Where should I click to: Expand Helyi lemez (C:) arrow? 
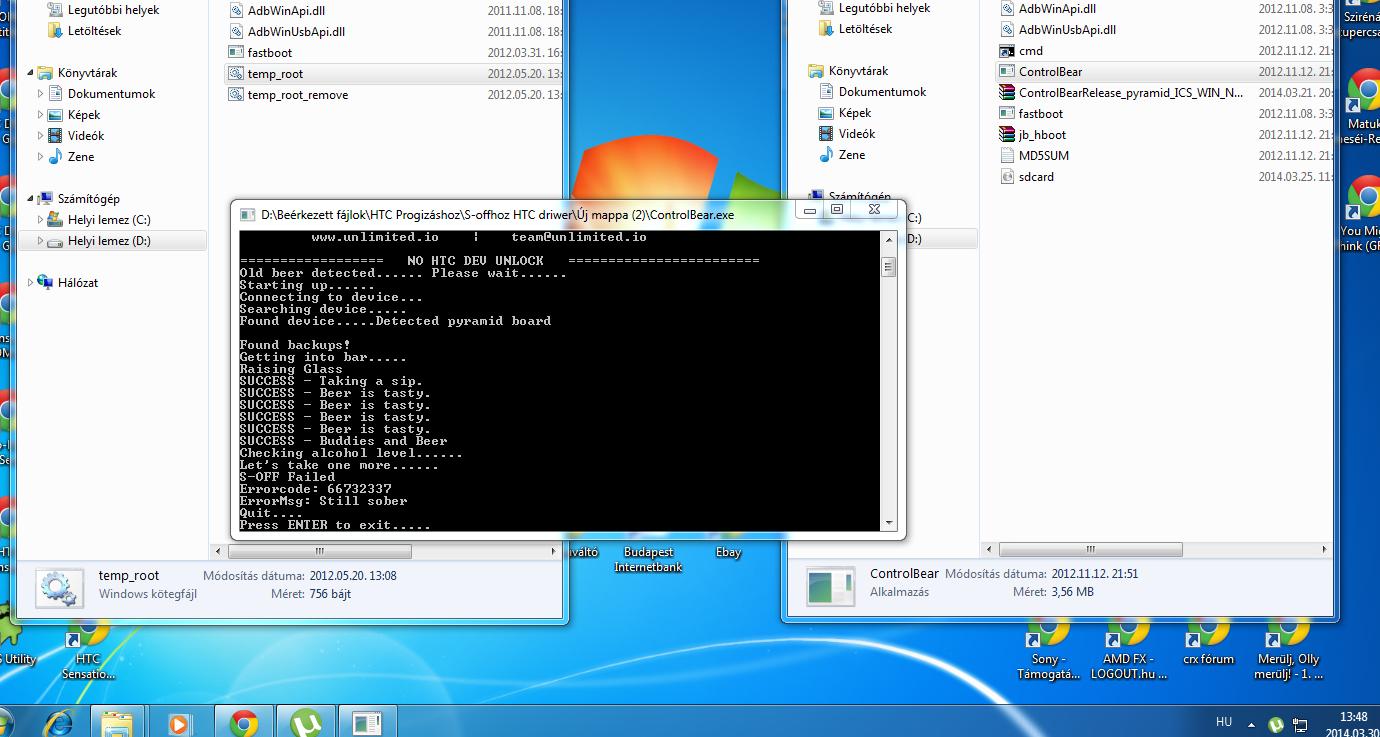41,220
